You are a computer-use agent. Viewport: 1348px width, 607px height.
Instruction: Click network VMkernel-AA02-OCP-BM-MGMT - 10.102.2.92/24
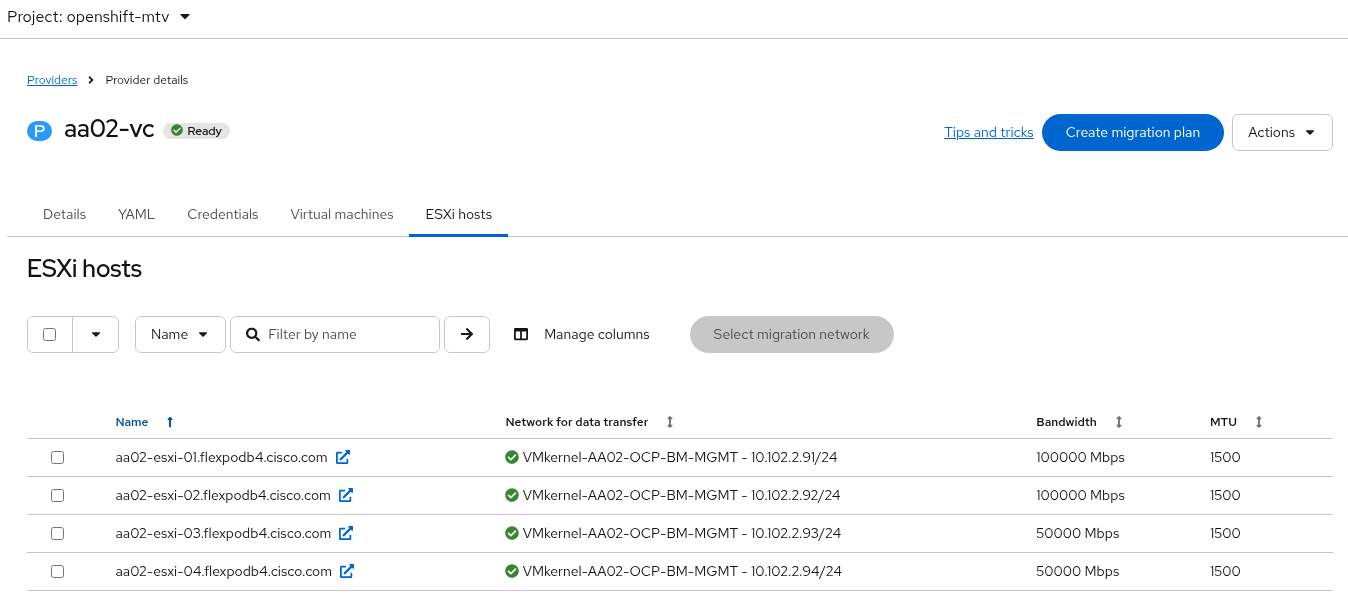pyautogui.click(x=682, y=495)
